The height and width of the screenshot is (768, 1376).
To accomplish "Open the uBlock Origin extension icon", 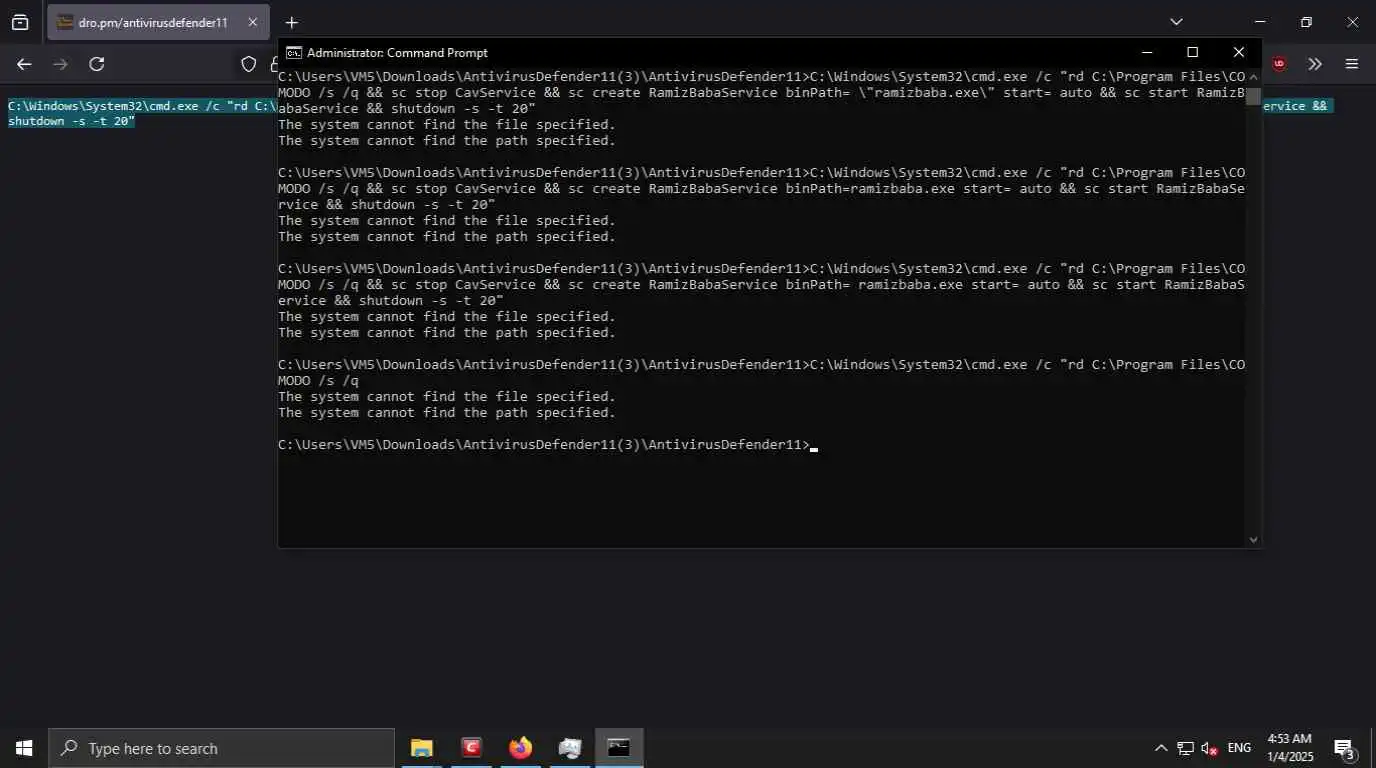I will click(x=1279, y=64).
